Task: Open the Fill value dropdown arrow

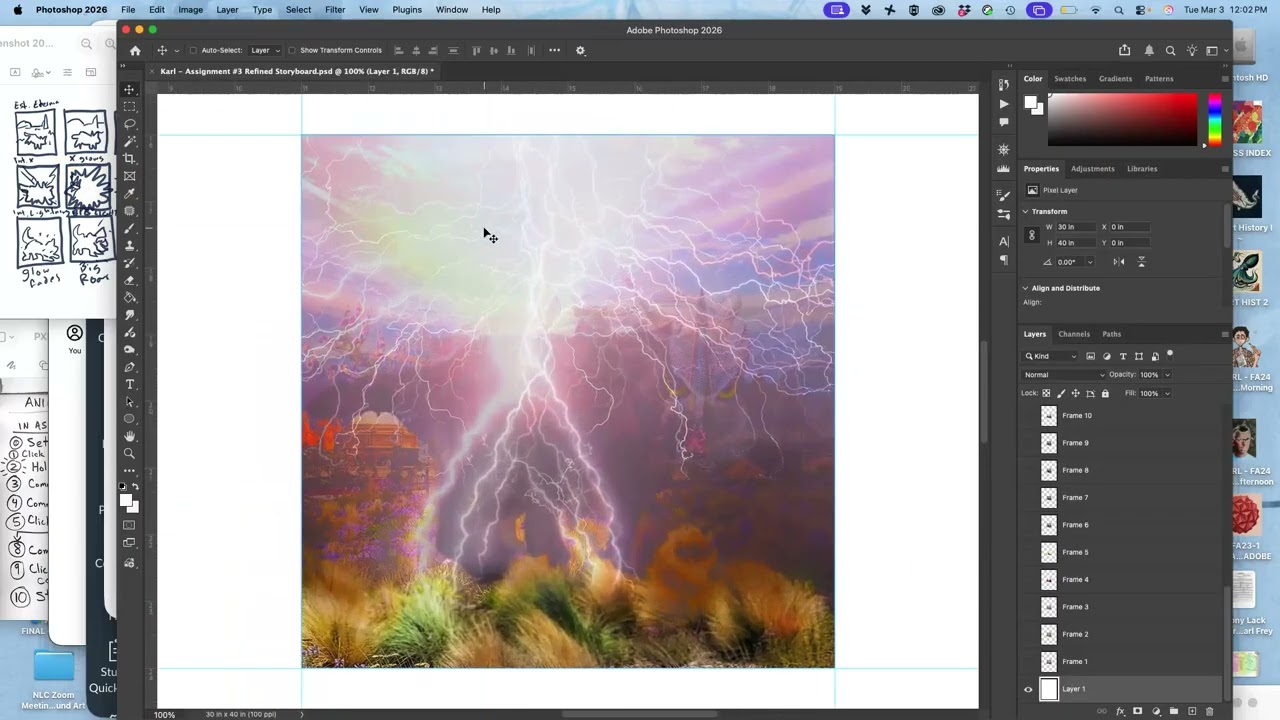Action: pos(1167,393)
